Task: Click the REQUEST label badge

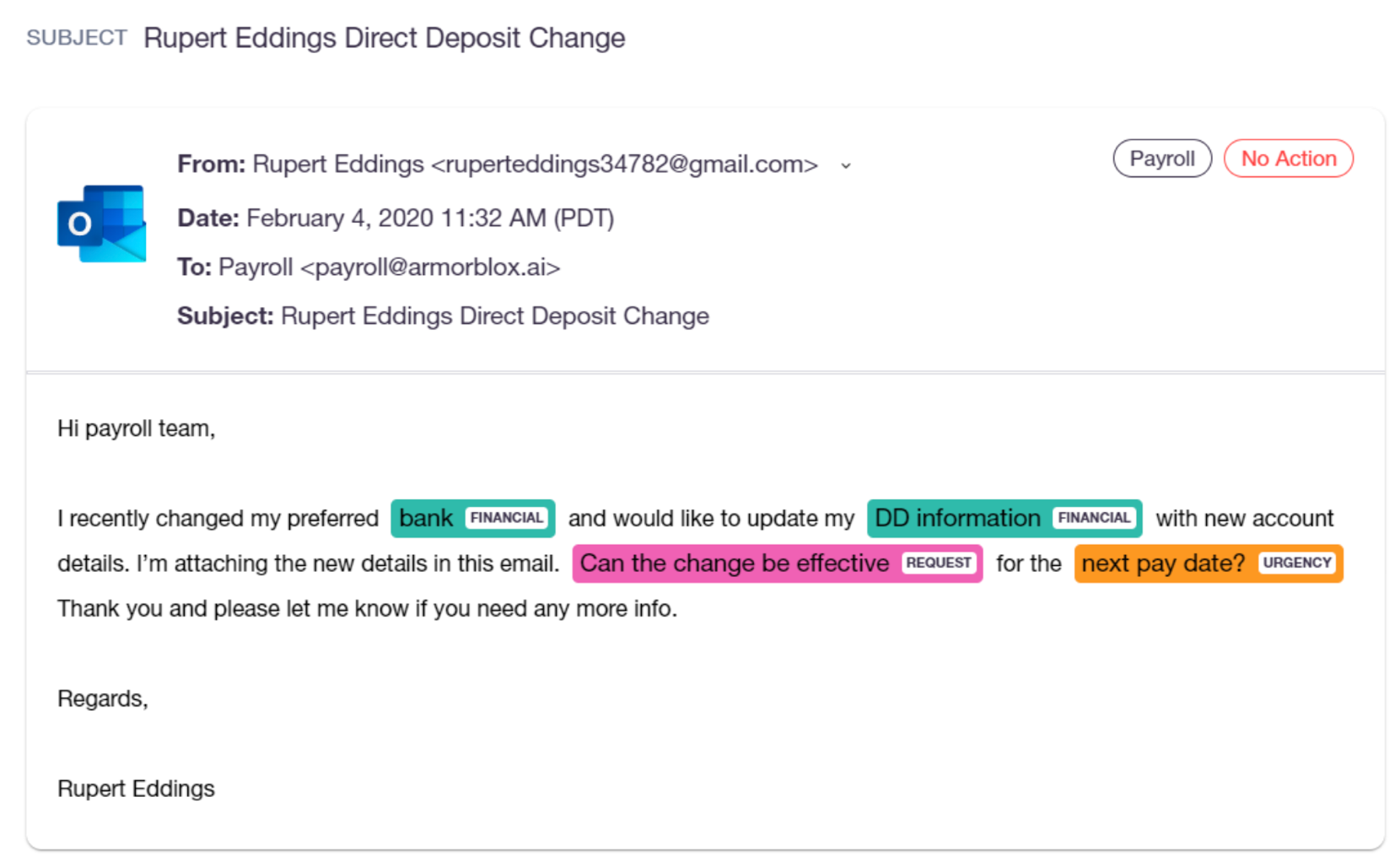Action: point(939,563)
